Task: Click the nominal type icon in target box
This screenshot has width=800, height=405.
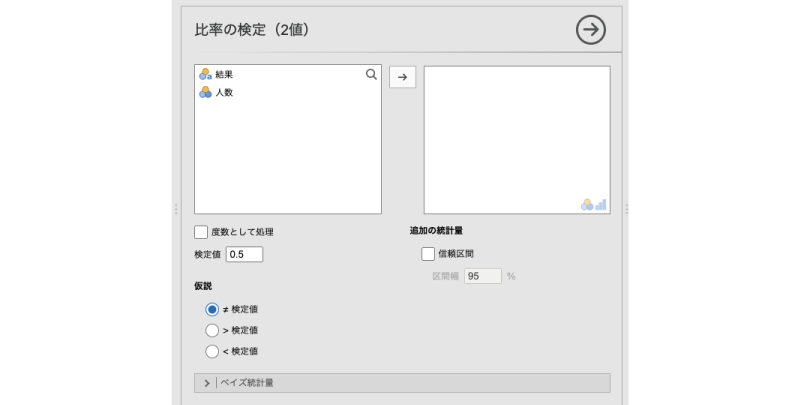Action: 587,204
